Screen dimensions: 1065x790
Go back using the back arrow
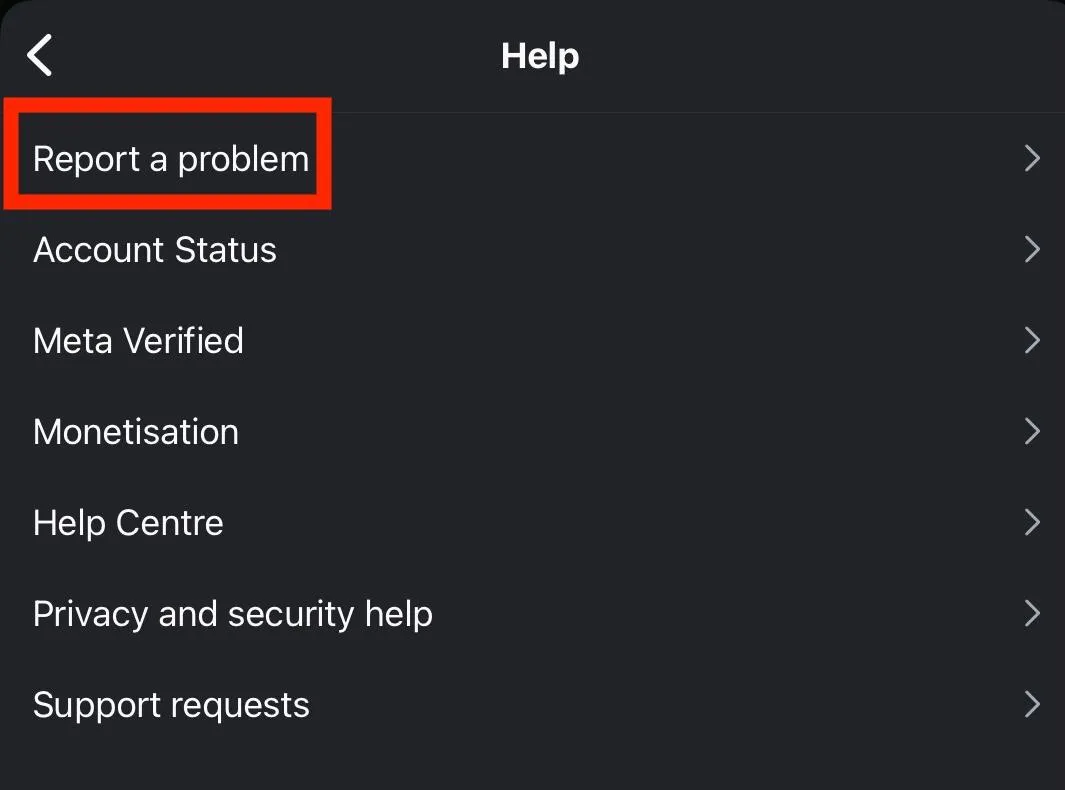tap(40, 55)
